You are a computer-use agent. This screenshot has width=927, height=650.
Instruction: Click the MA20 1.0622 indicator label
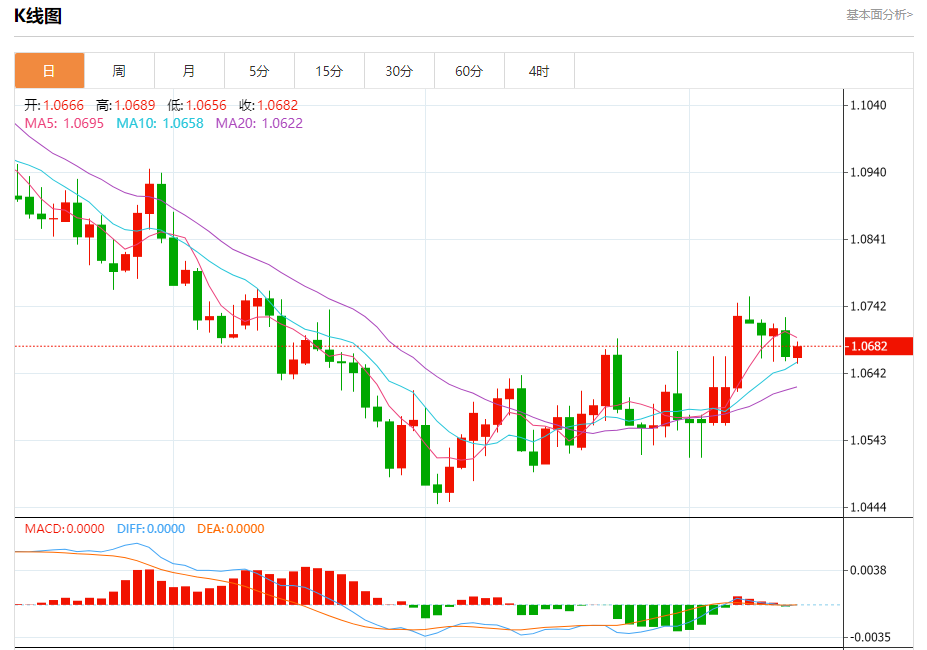[259, 123]
